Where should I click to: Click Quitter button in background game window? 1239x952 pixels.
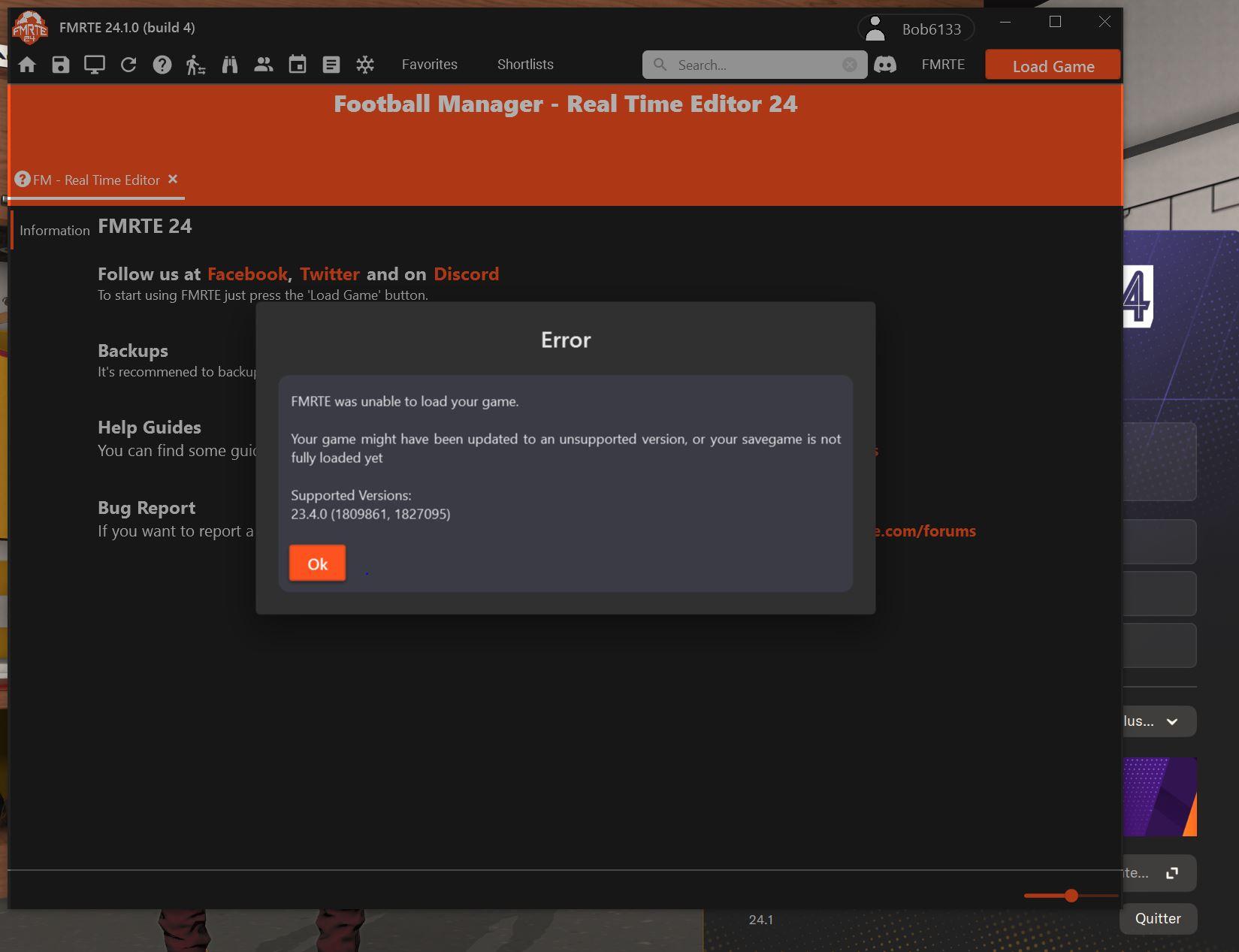pos(1158,918)
